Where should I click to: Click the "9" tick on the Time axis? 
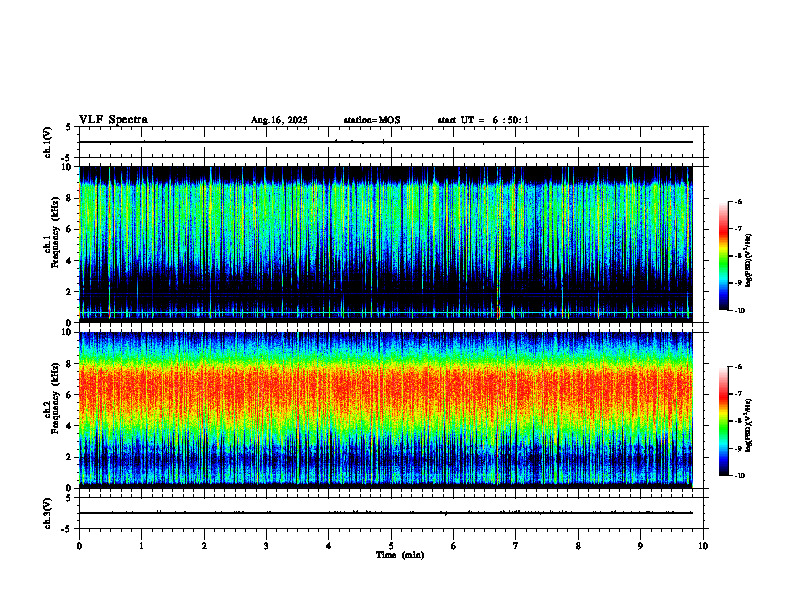coord(640,546)
